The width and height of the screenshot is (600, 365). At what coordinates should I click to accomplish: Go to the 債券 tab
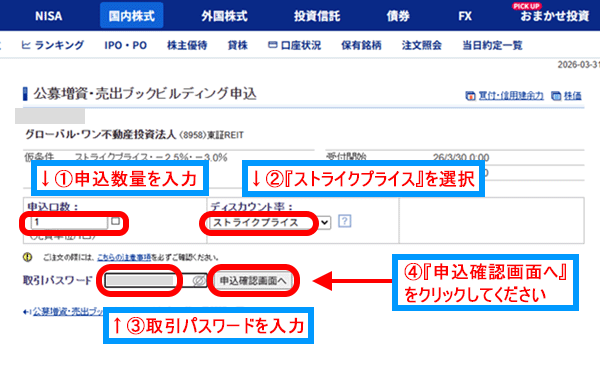point(398,16)
